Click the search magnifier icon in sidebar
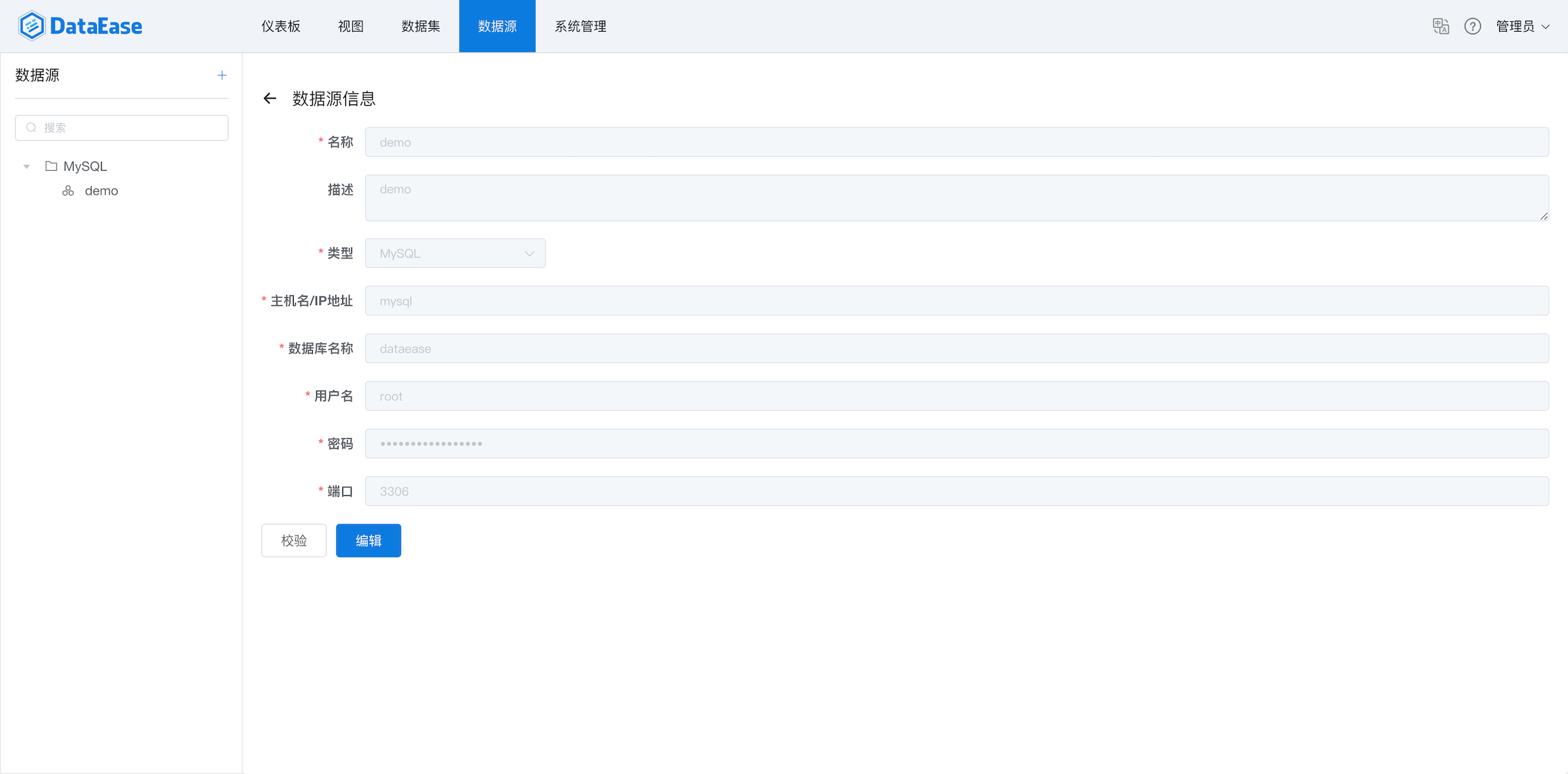 (31, 127)
